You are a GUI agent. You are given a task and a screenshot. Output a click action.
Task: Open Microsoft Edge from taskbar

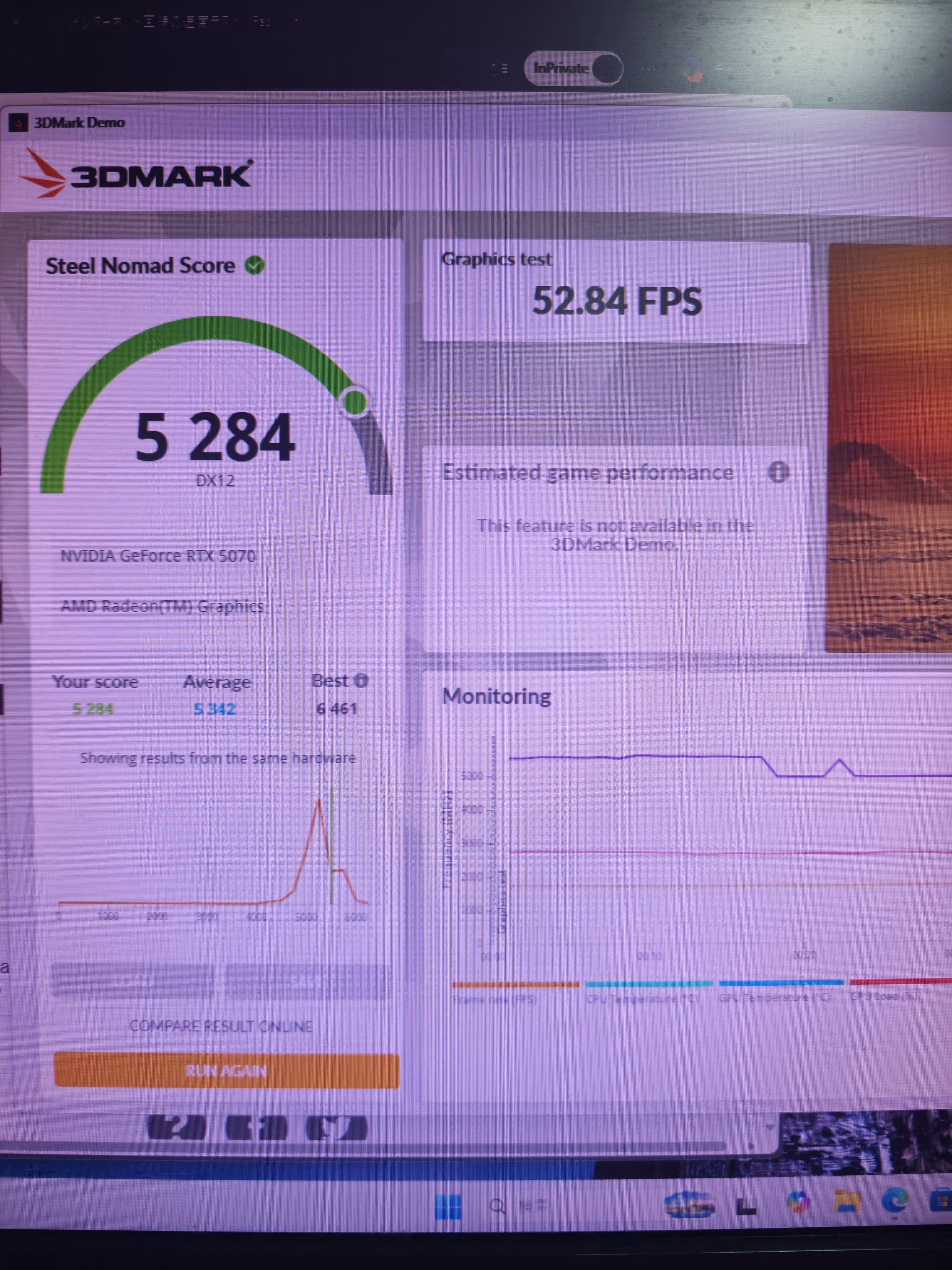(x=895, y=1201)
